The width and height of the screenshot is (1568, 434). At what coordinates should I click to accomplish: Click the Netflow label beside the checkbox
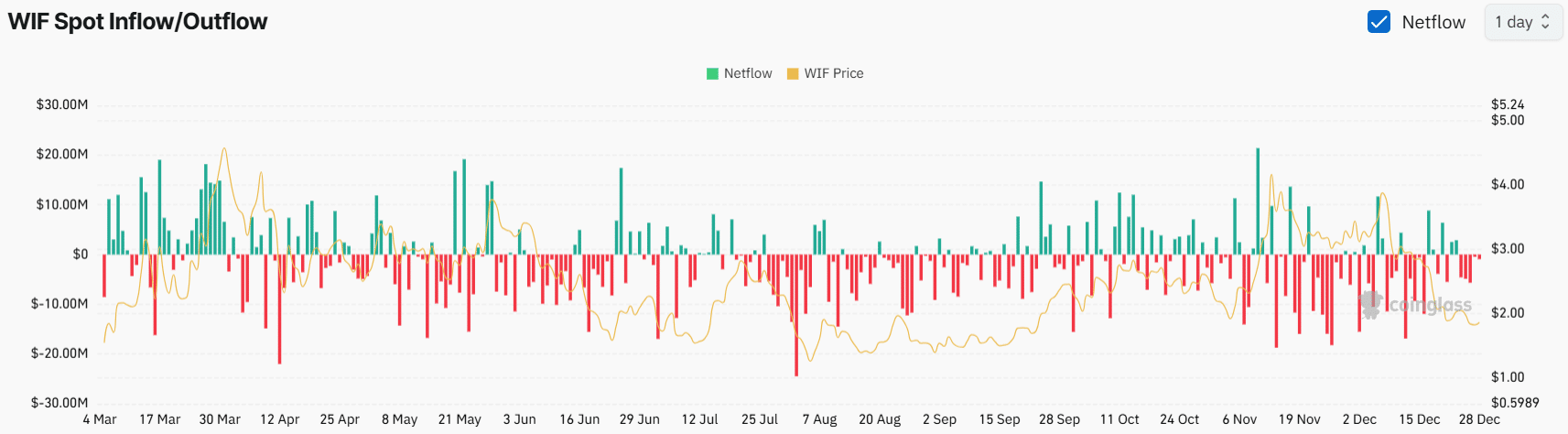(x=1433, y=22)
